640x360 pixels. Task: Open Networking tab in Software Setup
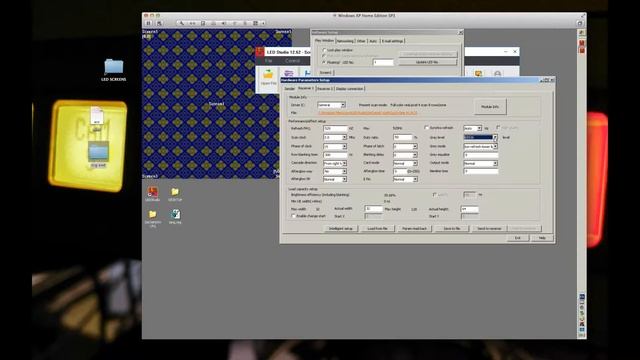pos(345,41)
